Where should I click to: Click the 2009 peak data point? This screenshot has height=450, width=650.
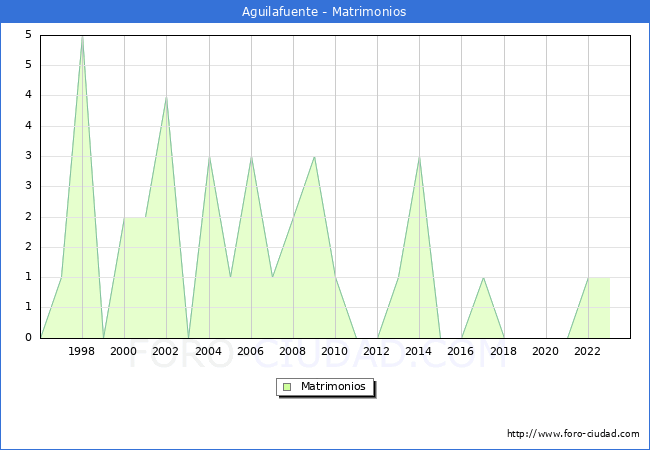315,157
